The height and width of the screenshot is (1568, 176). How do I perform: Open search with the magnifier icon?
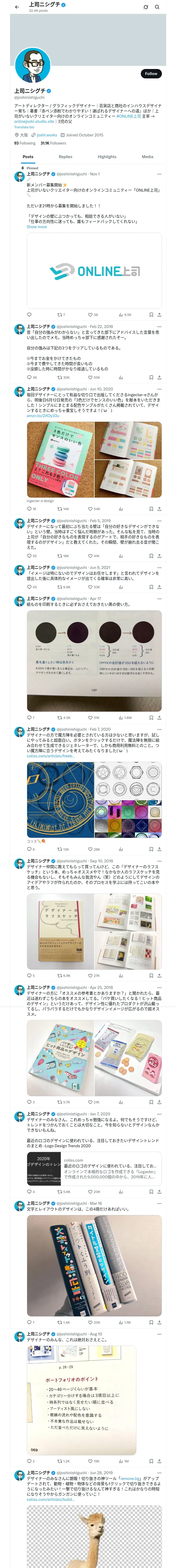(157, 7)
